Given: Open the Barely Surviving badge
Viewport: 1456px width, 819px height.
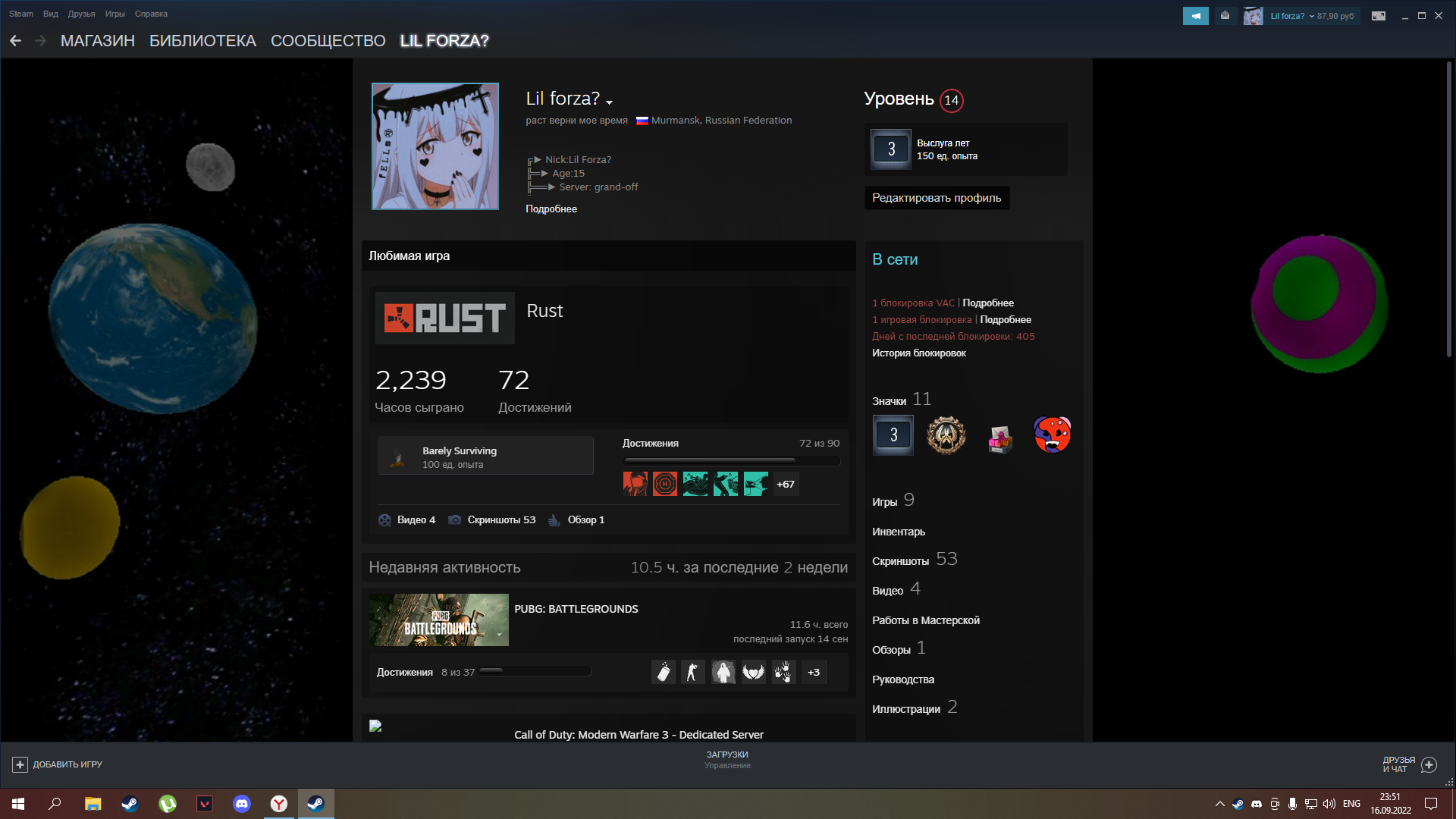Looking at the screenshot, I should click(x=485, y=456).
